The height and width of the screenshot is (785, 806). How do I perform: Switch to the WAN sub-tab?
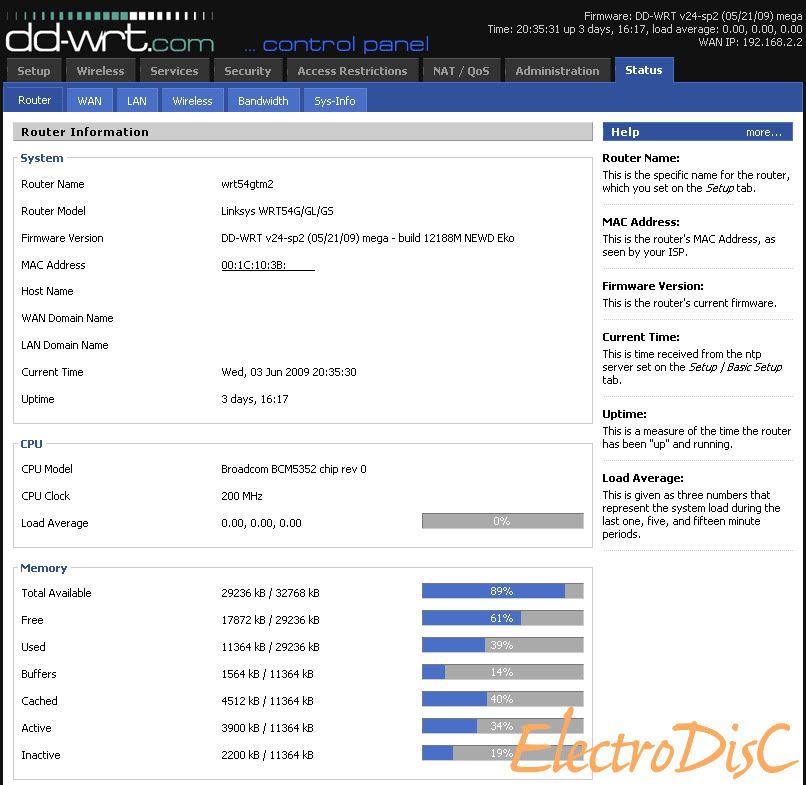90,101
